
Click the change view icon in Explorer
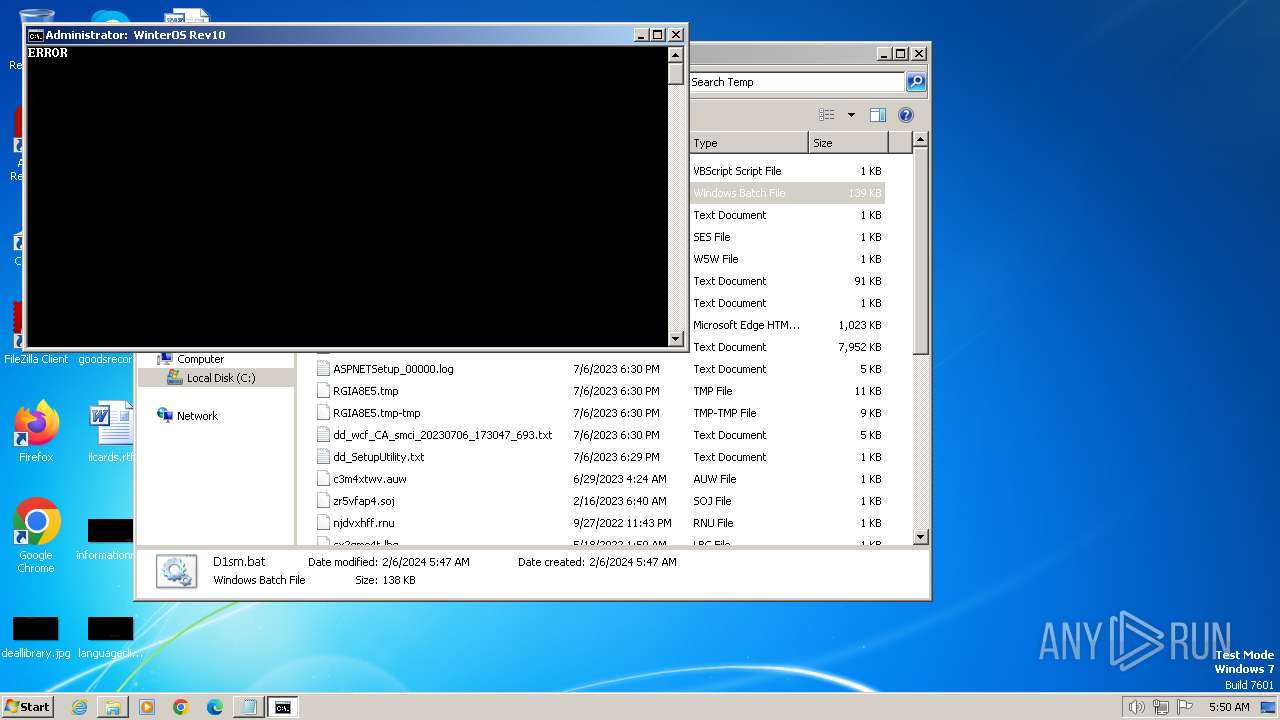[827, 115]
